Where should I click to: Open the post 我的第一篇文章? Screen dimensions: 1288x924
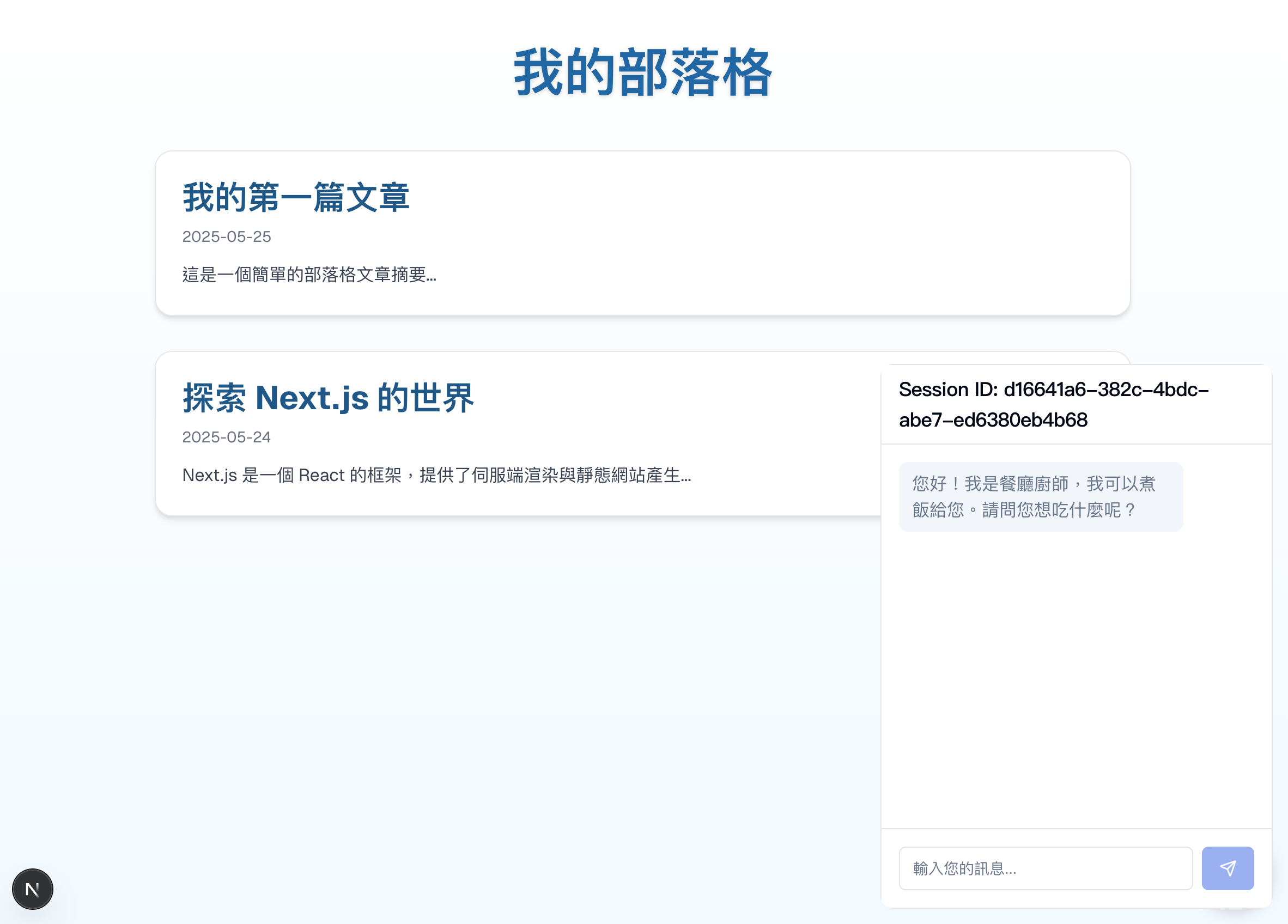point(295,198)
